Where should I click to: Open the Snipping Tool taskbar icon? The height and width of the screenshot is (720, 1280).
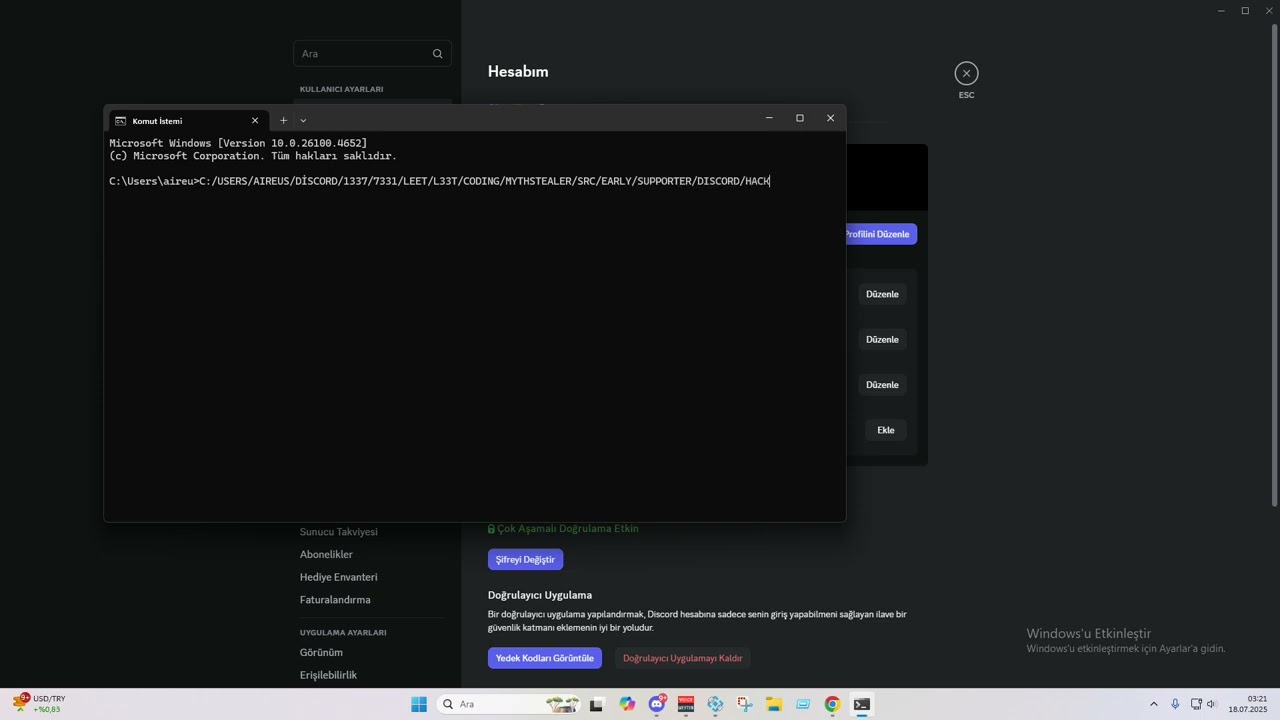[x=745, y=704]
